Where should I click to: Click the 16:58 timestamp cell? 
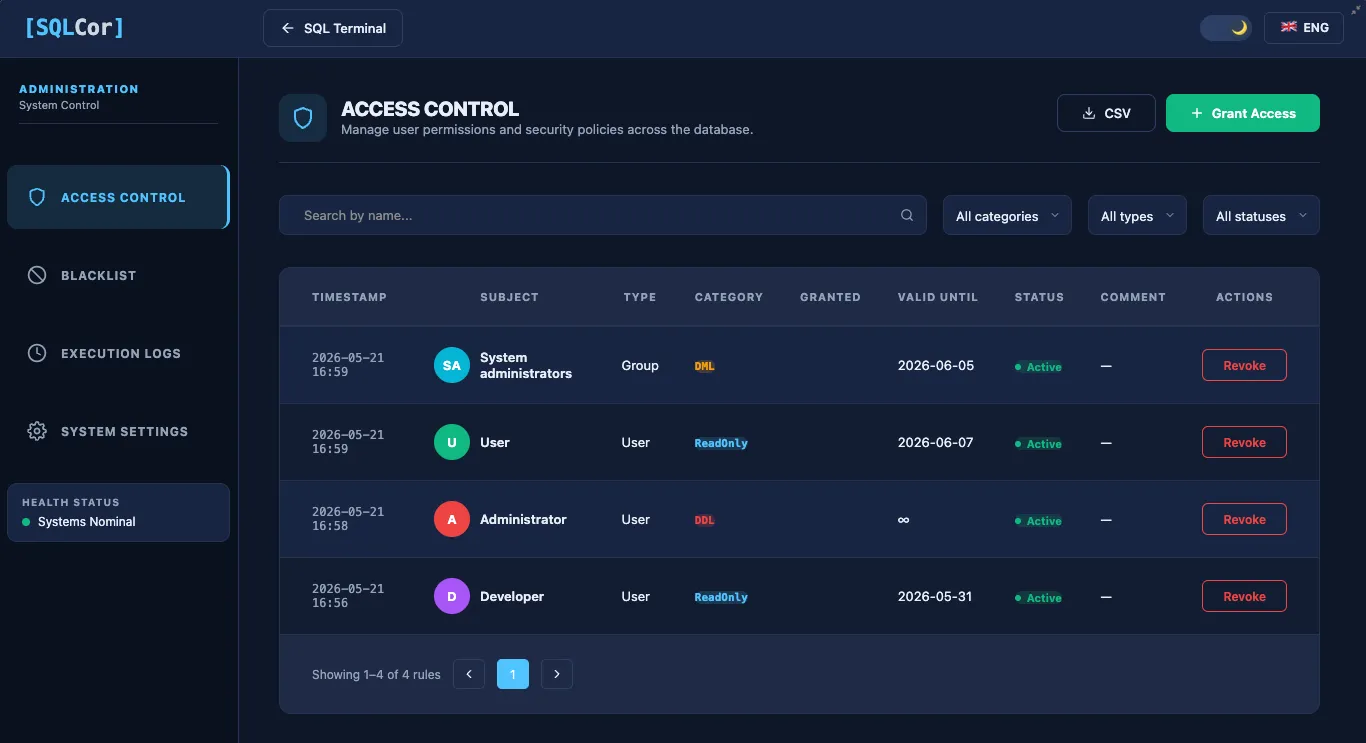pyautogui.click(x=348, y=519)
